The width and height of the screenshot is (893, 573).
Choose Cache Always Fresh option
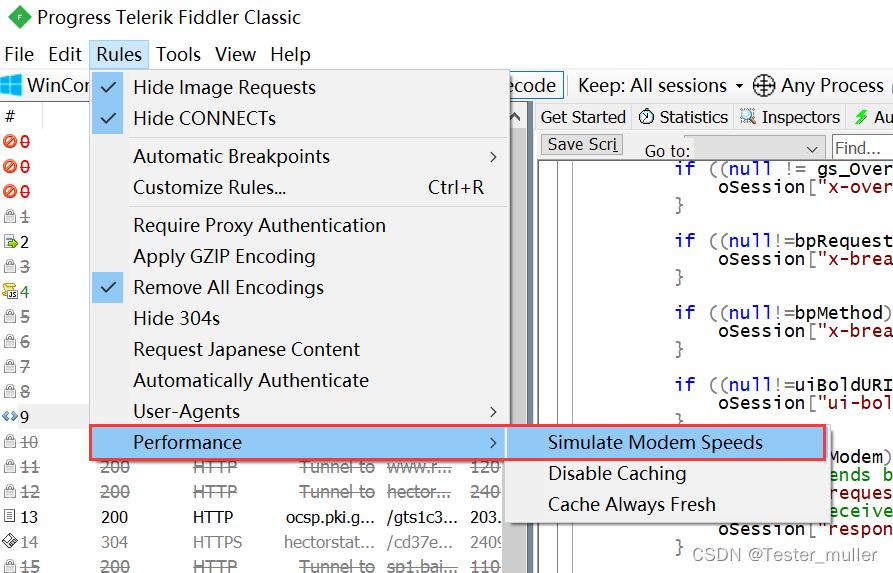[665, 505]
